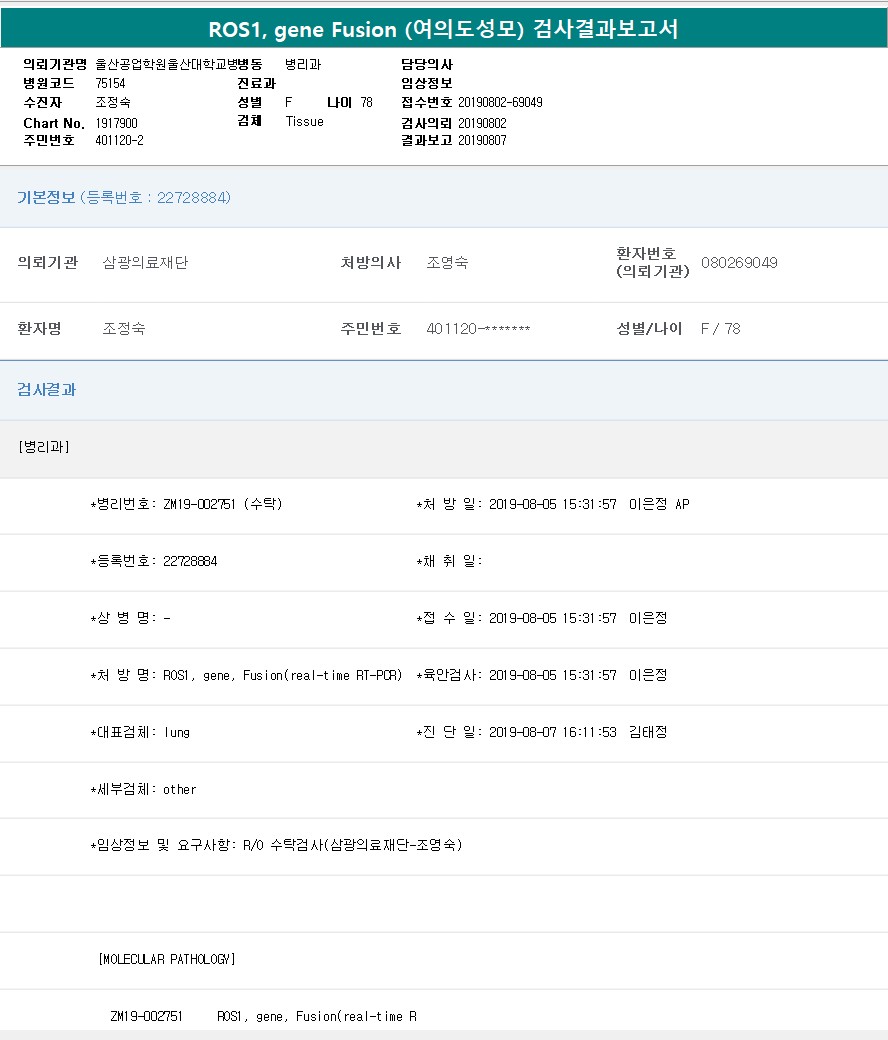Image resolution: width=888 pixels, height=1040 pixels.
Task: Click the 접수번호 20190802-69049 in top header
Action: tap(500, 103)
